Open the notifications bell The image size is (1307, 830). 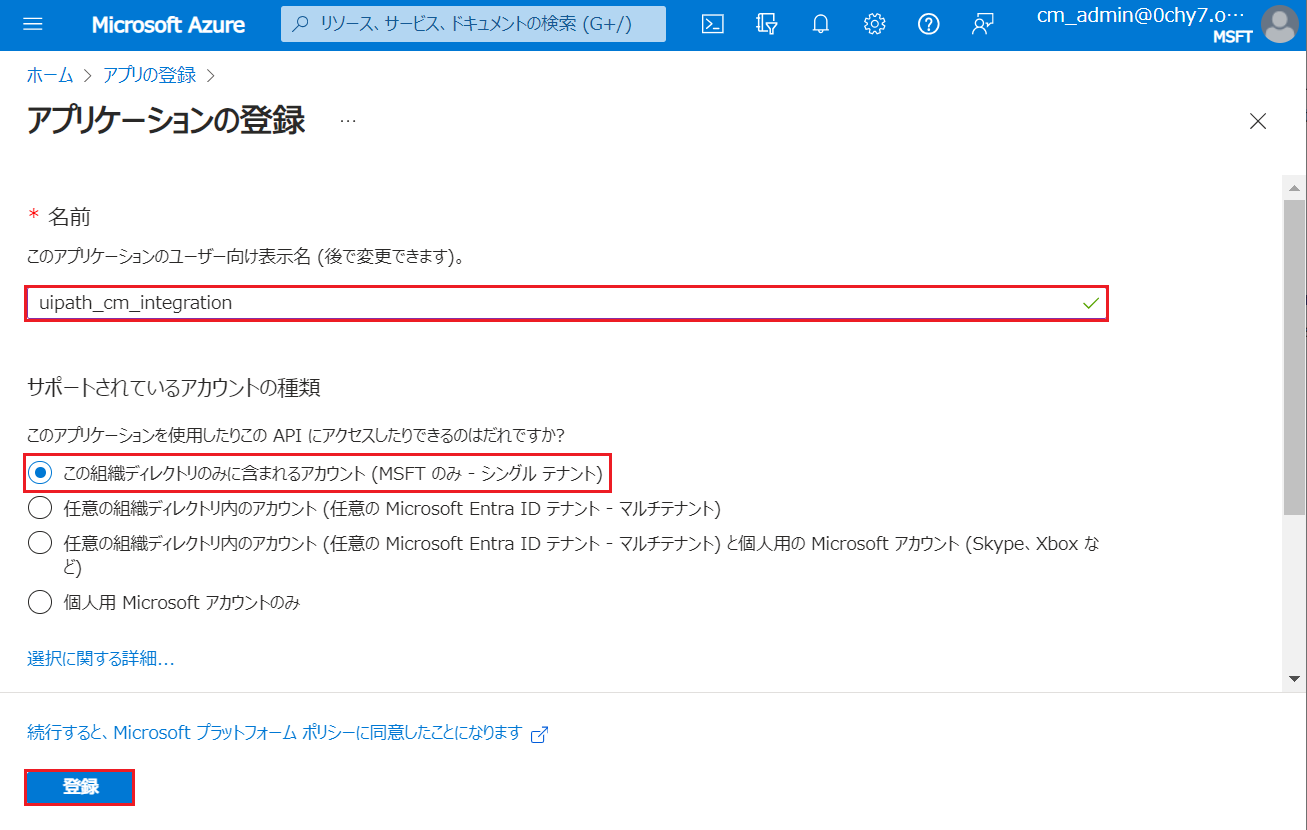821,24
